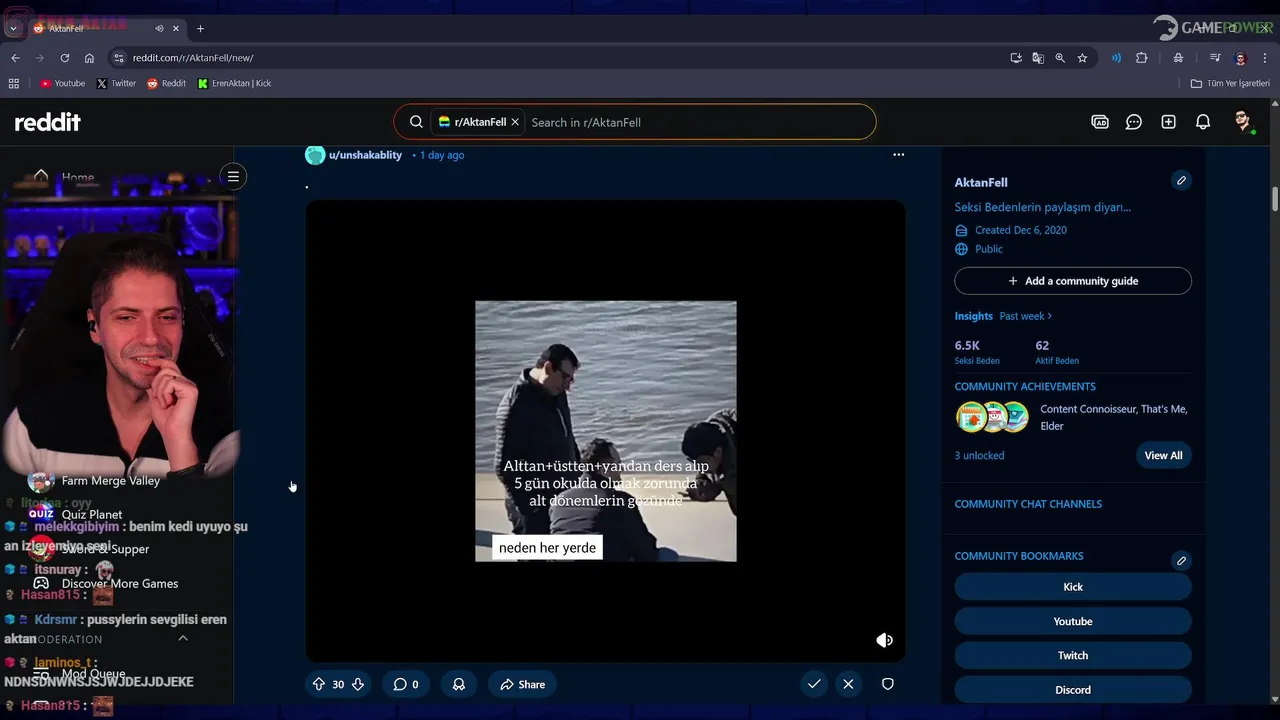Open Reddit ads icon
This screenshot has width=1280, height=720.
1100,122
